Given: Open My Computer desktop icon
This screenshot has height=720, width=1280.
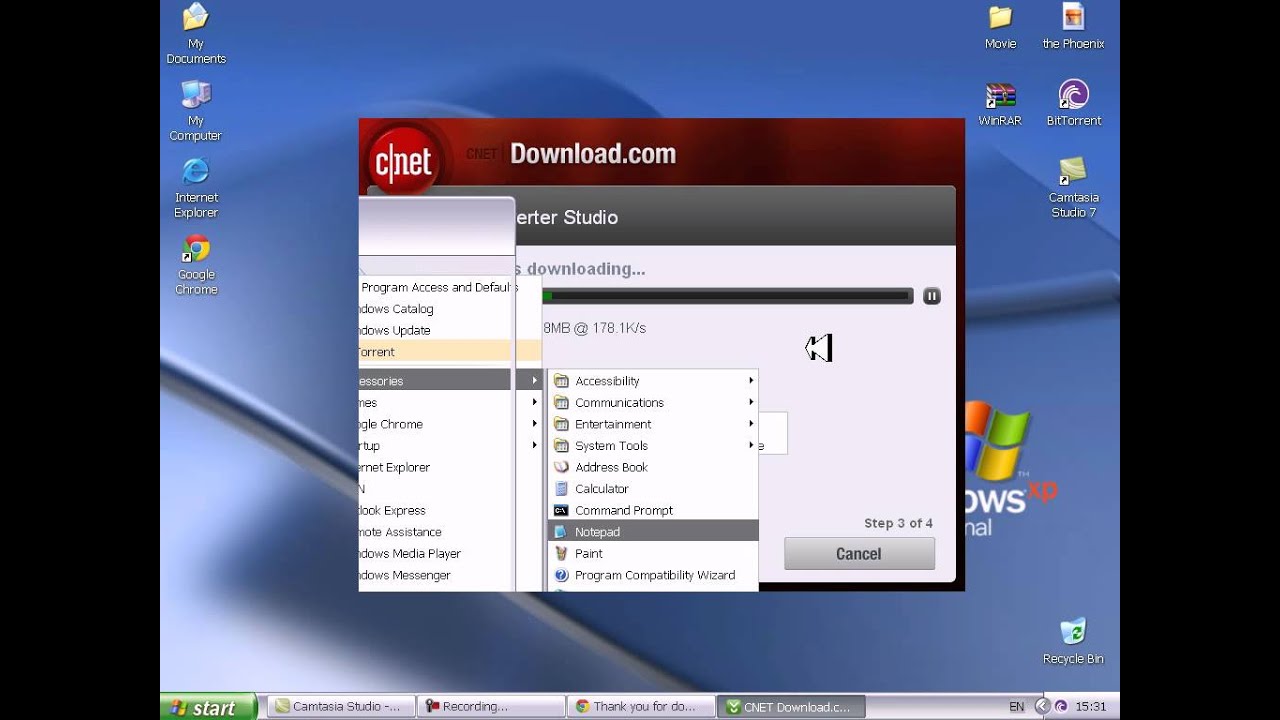Looking at the screenshot, I should pos(196,110).
